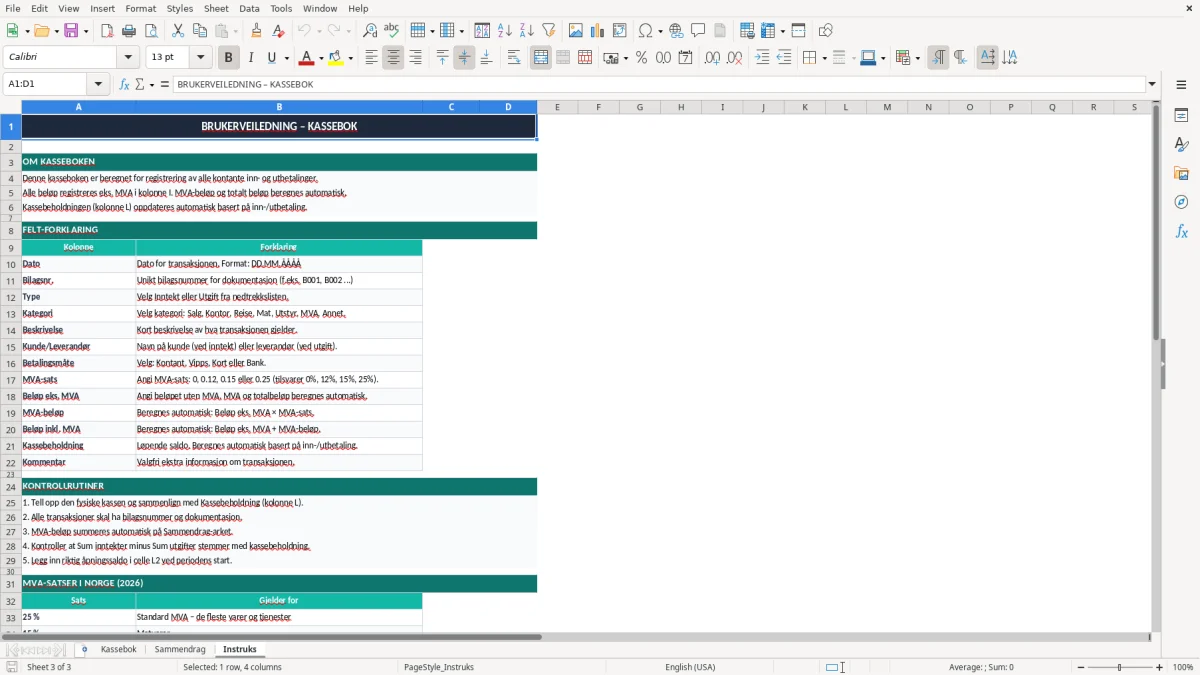The image size is (1200, 675).
Task: Toggle left-to-right text direction
Action: 938,58
